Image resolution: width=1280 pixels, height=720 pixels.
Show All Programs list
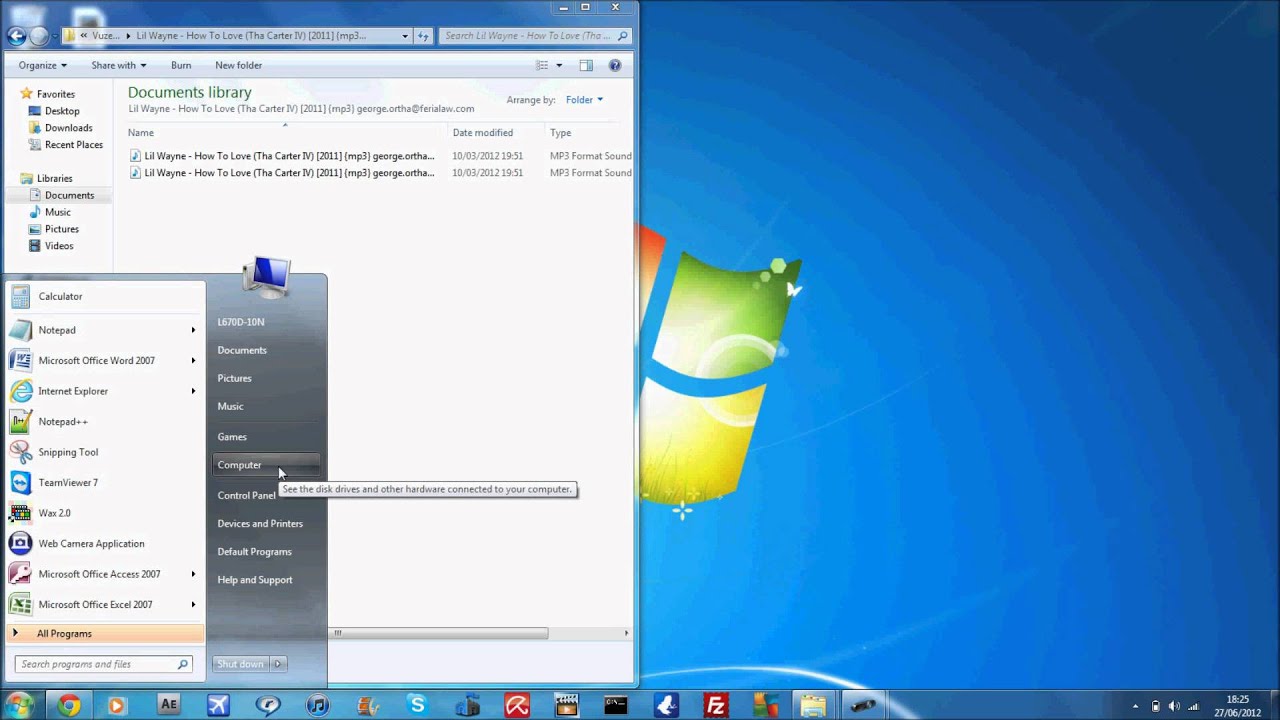tap(105, 633)
